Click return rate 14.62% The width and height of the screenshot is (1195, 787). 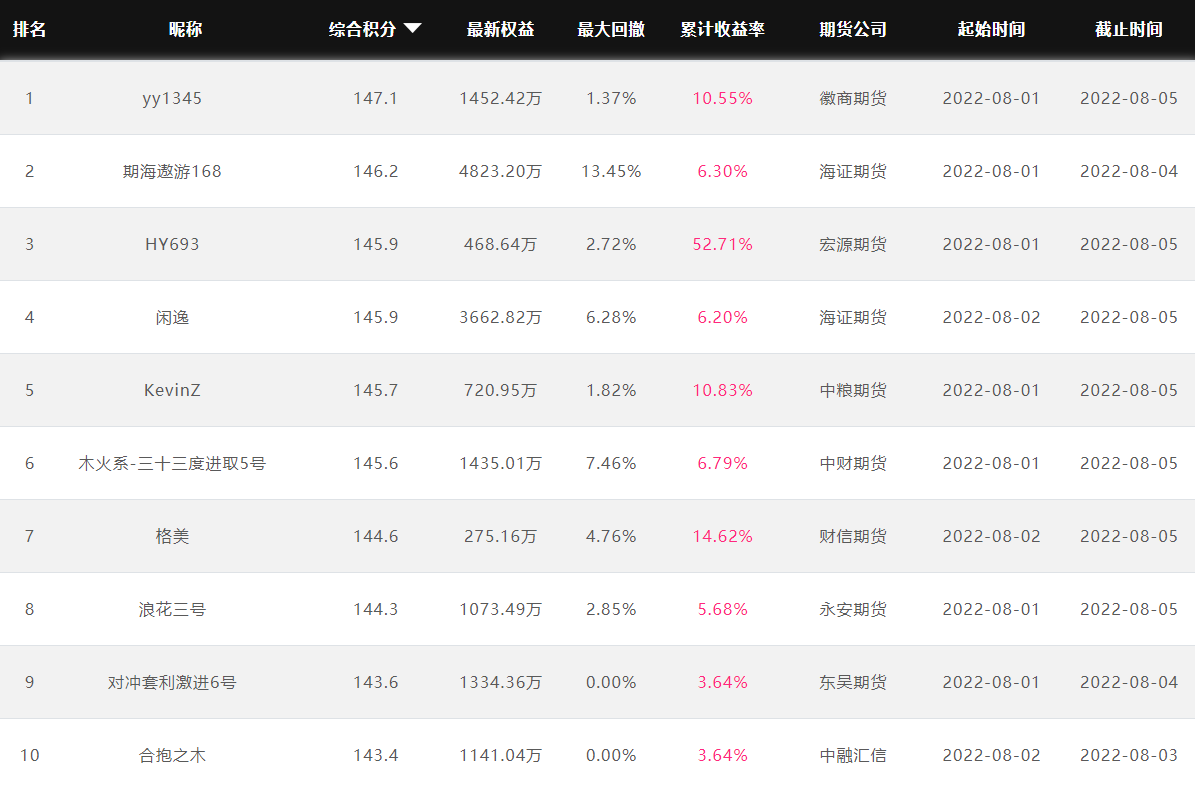[722, 536]
